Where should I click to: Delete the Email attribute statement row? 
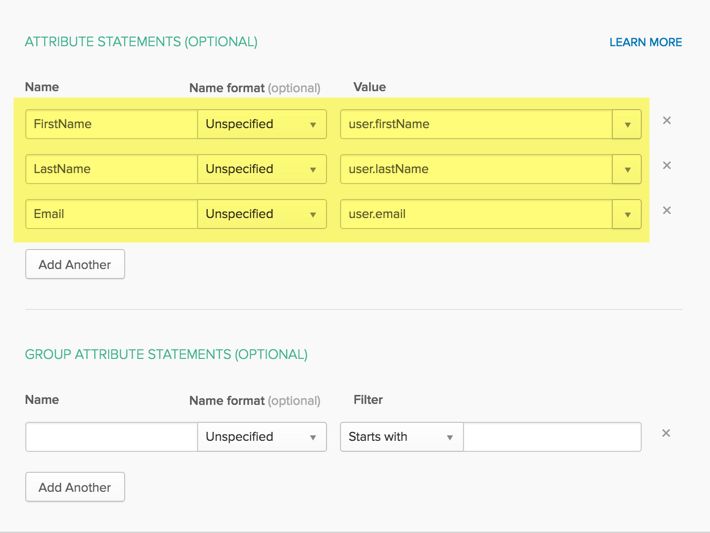pos(667,211)
